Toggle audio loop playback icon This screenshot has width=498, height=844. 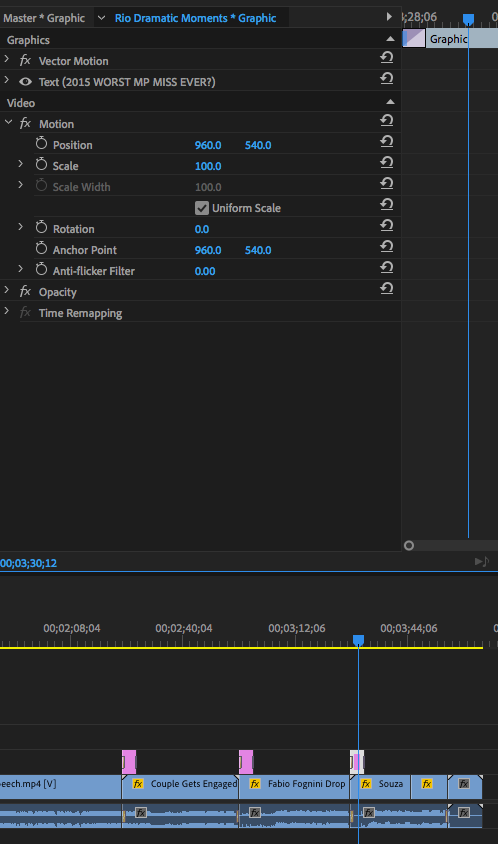pos(482,562)
